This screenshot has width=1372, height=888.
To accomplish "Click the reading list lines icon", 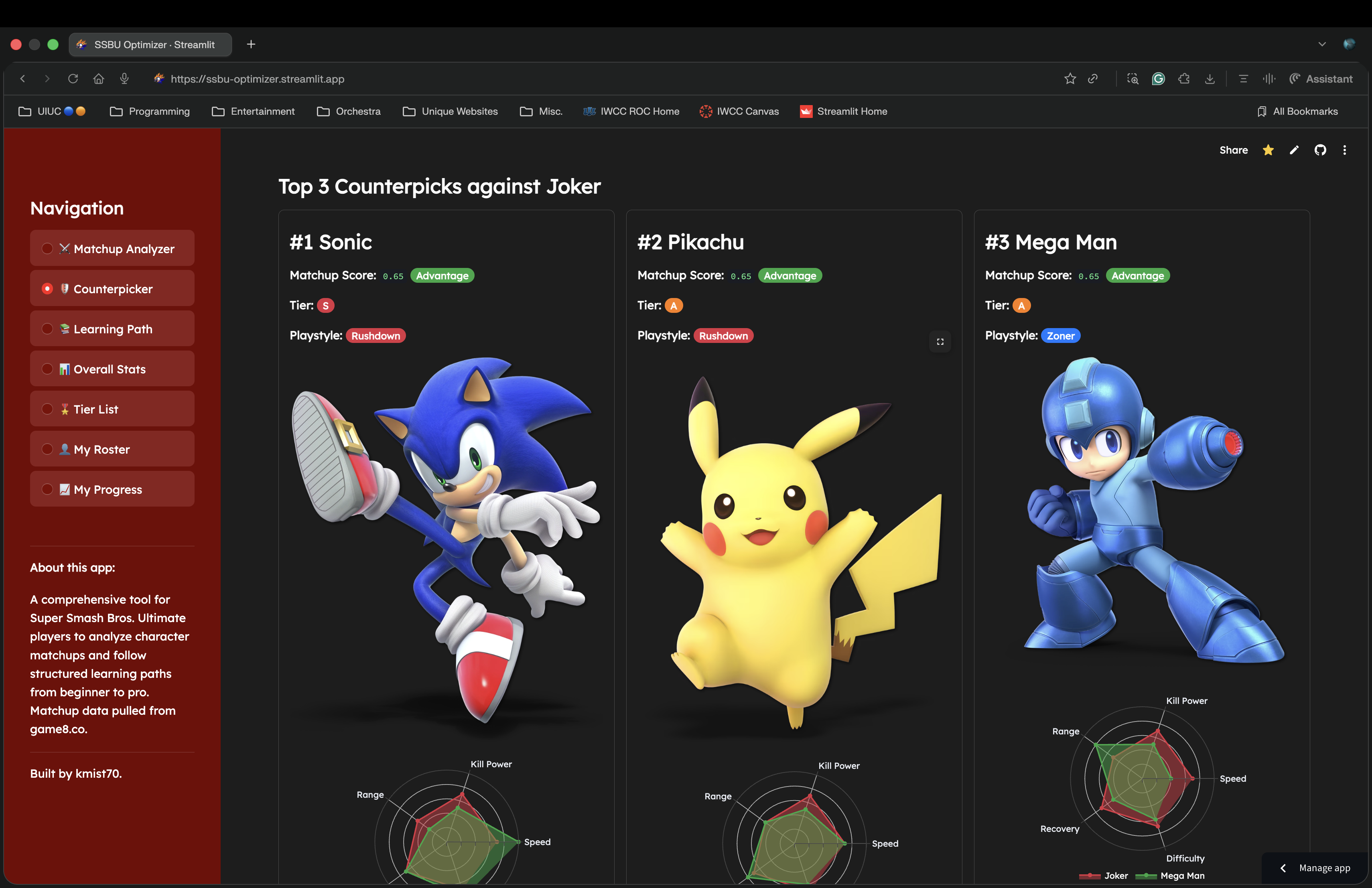I will point(1244,79).
